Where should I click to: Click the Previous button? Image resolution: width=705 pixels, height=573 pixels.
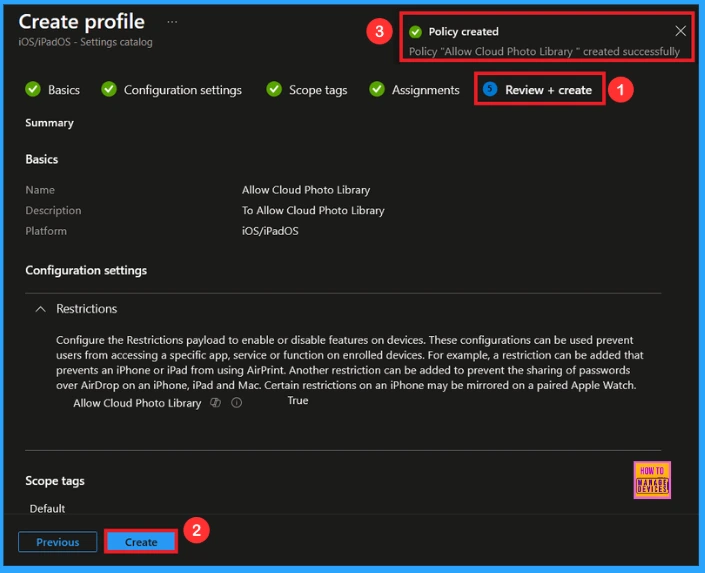coord(58,542)
